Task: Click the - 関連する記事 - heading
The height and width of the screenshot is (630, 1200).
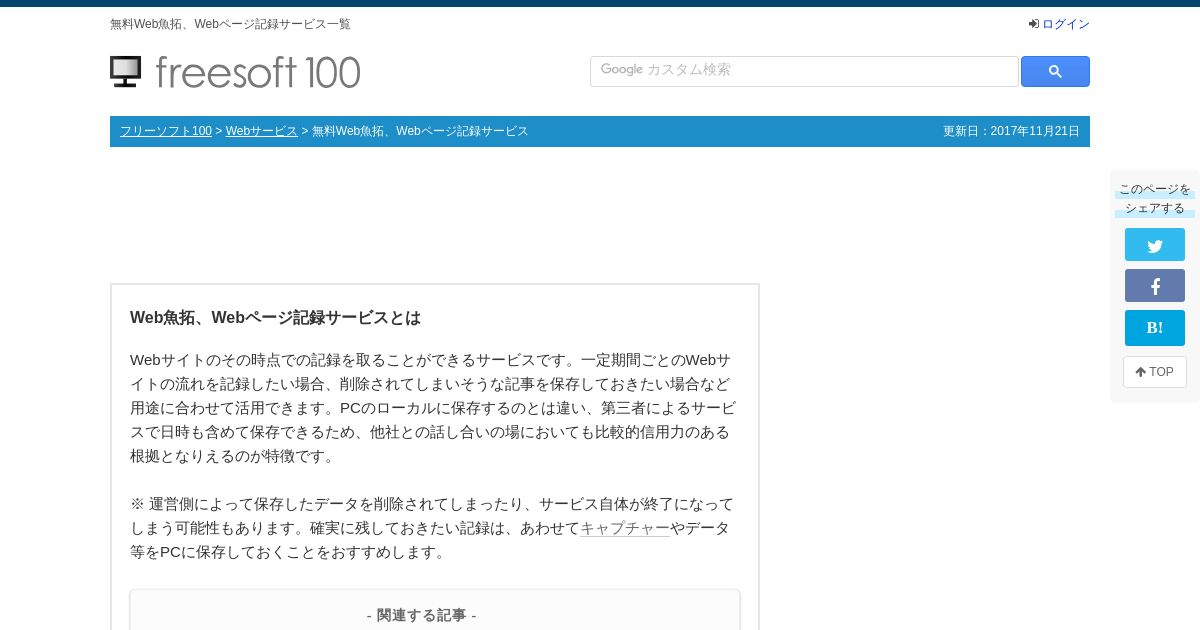Action: [421, 615]
